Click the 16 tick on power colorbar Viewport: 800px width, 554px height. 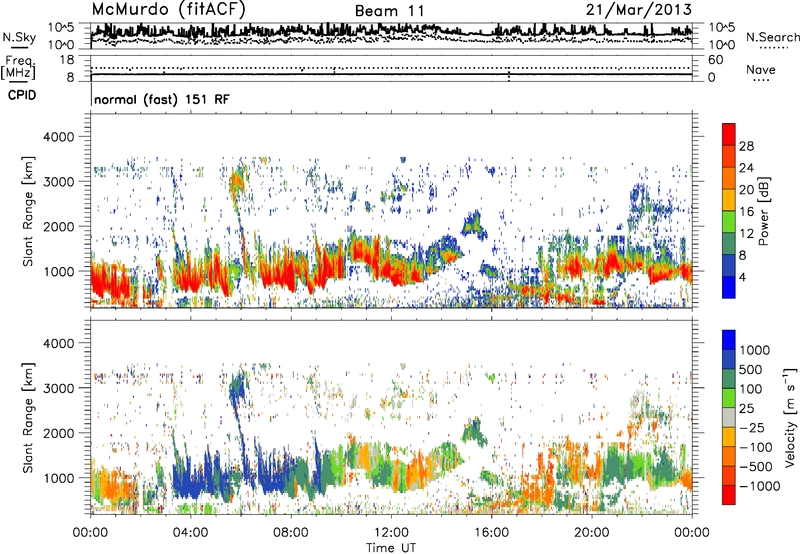click(746, 212)
